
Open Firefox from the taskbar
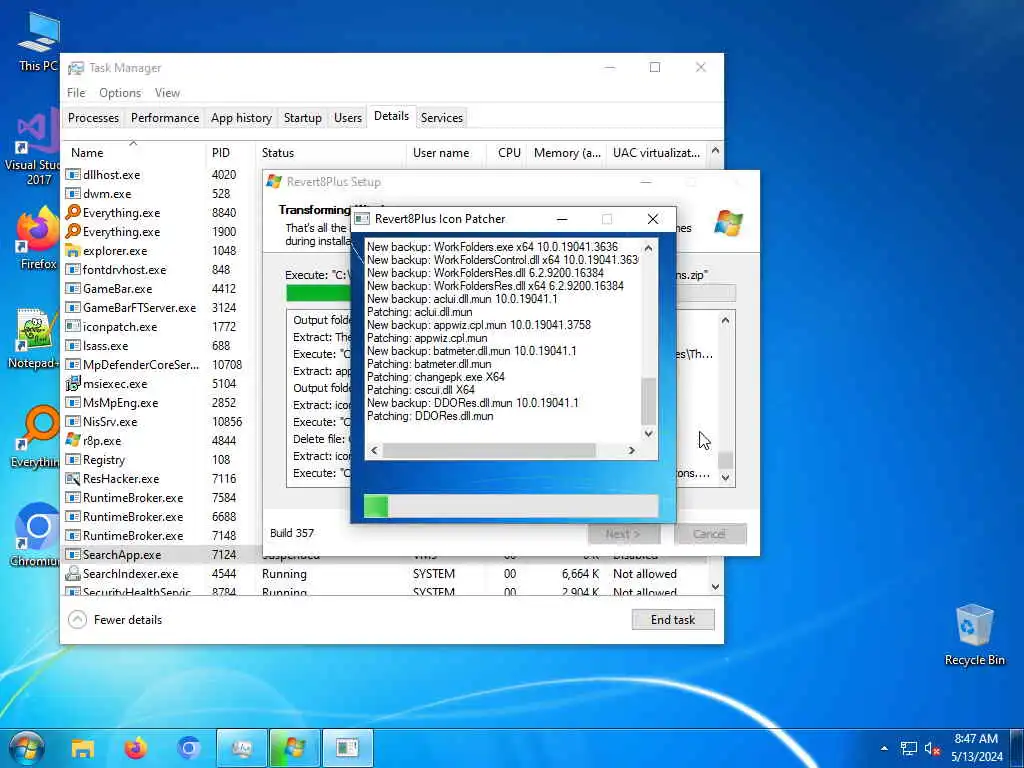point(136,748)
